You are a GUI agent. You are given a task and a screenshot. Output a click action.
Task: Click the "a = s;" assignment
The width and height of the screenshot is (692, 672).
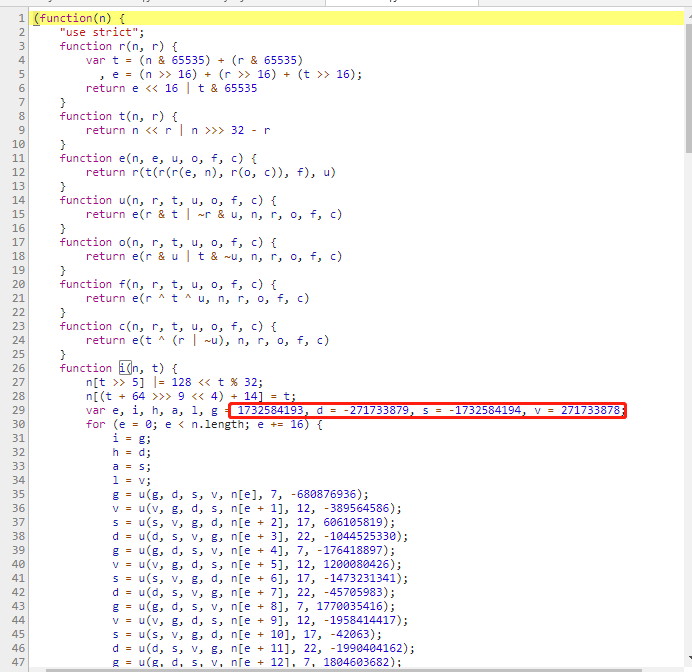132,466
